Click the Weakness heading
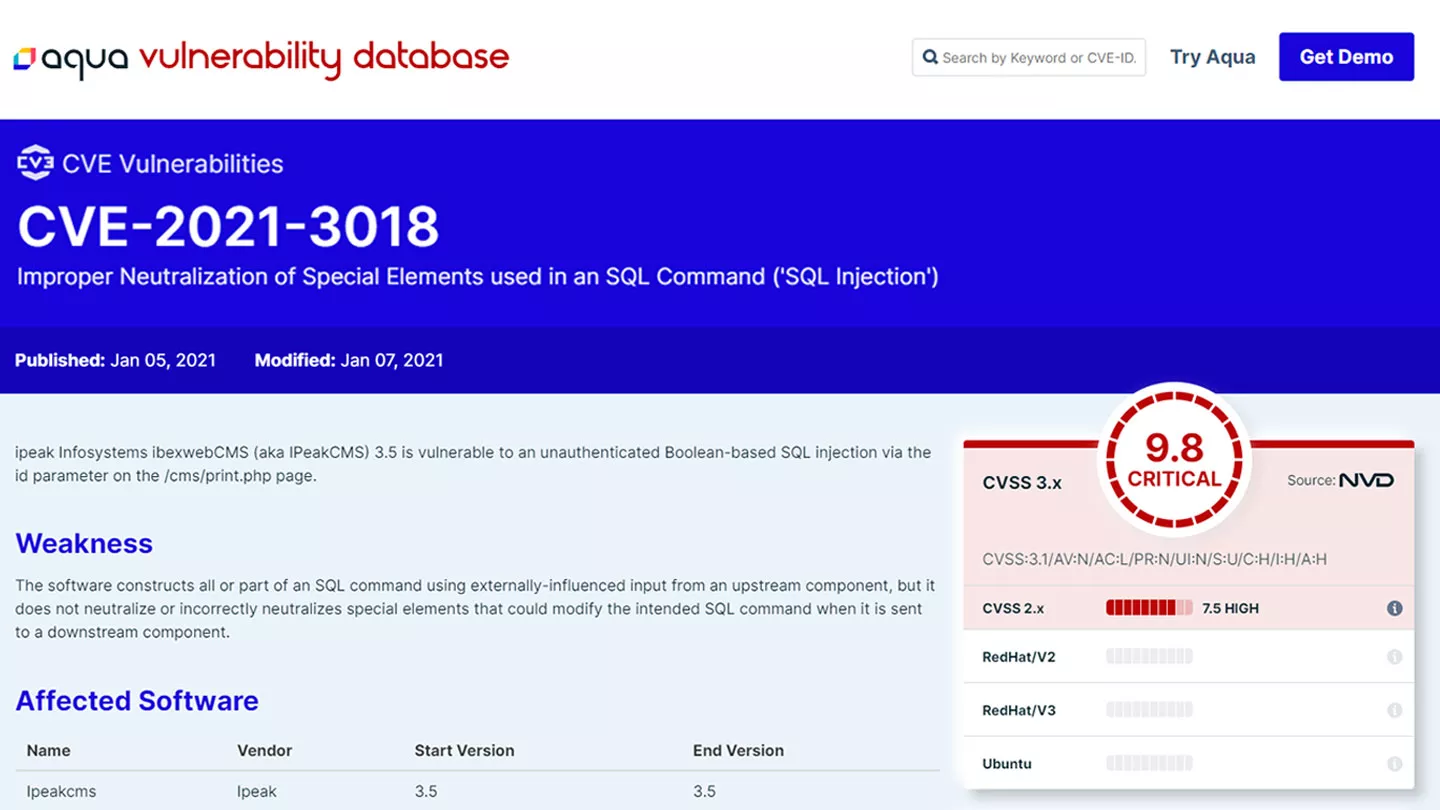The height and width of the screenshot is (810, 1440). [x=84, y=543]
